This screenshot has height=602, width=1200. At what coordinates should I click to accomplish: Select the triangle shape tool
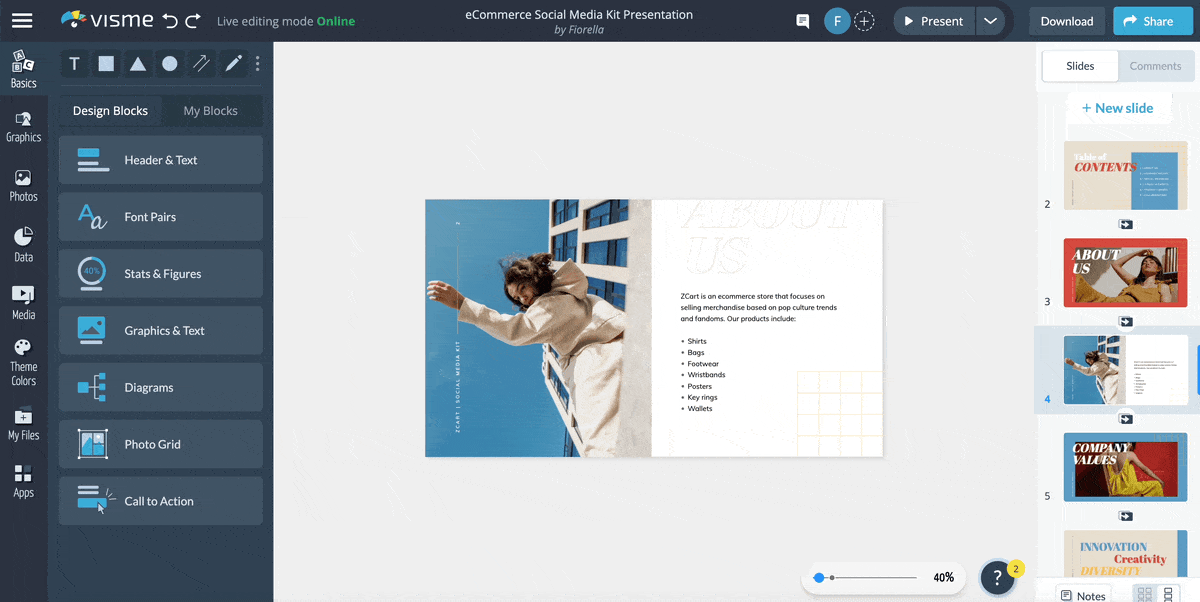[x=138, y=63]
